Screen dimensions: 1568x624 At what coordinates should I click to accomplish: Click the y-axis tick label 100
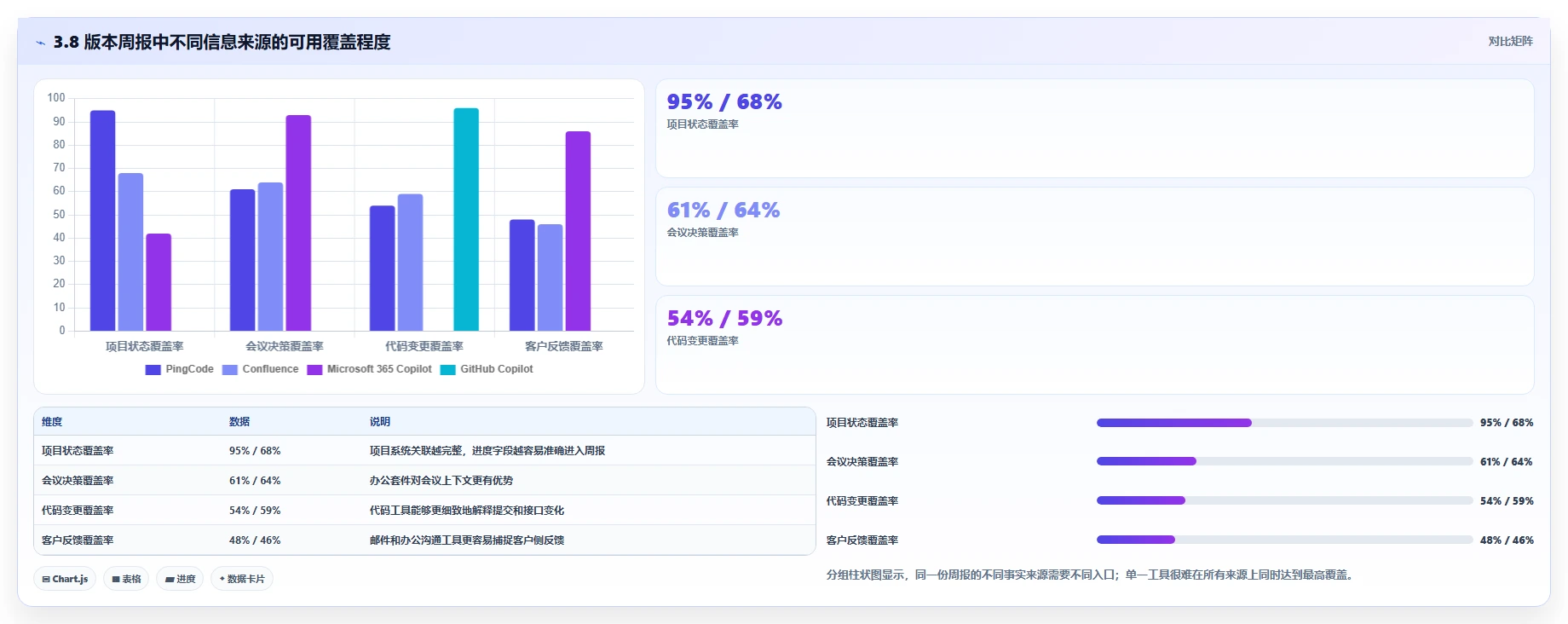click(56, 98)
